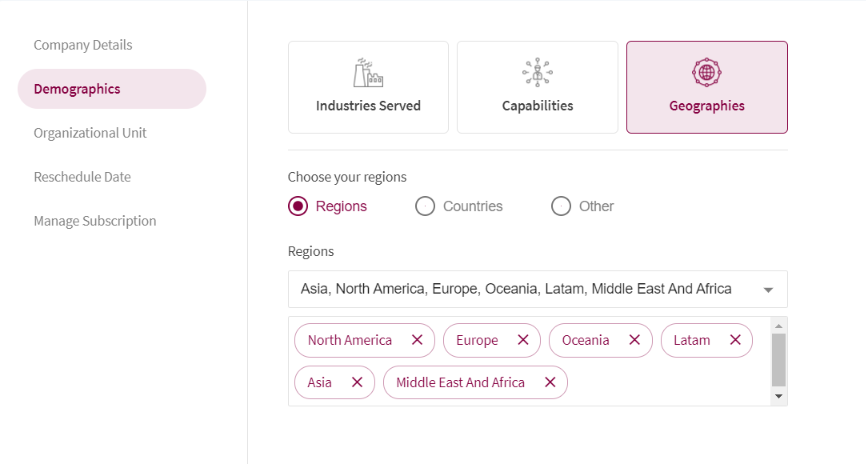
Task: Open Manage Subscription from sidebar
Action: [x=95, y=221]
